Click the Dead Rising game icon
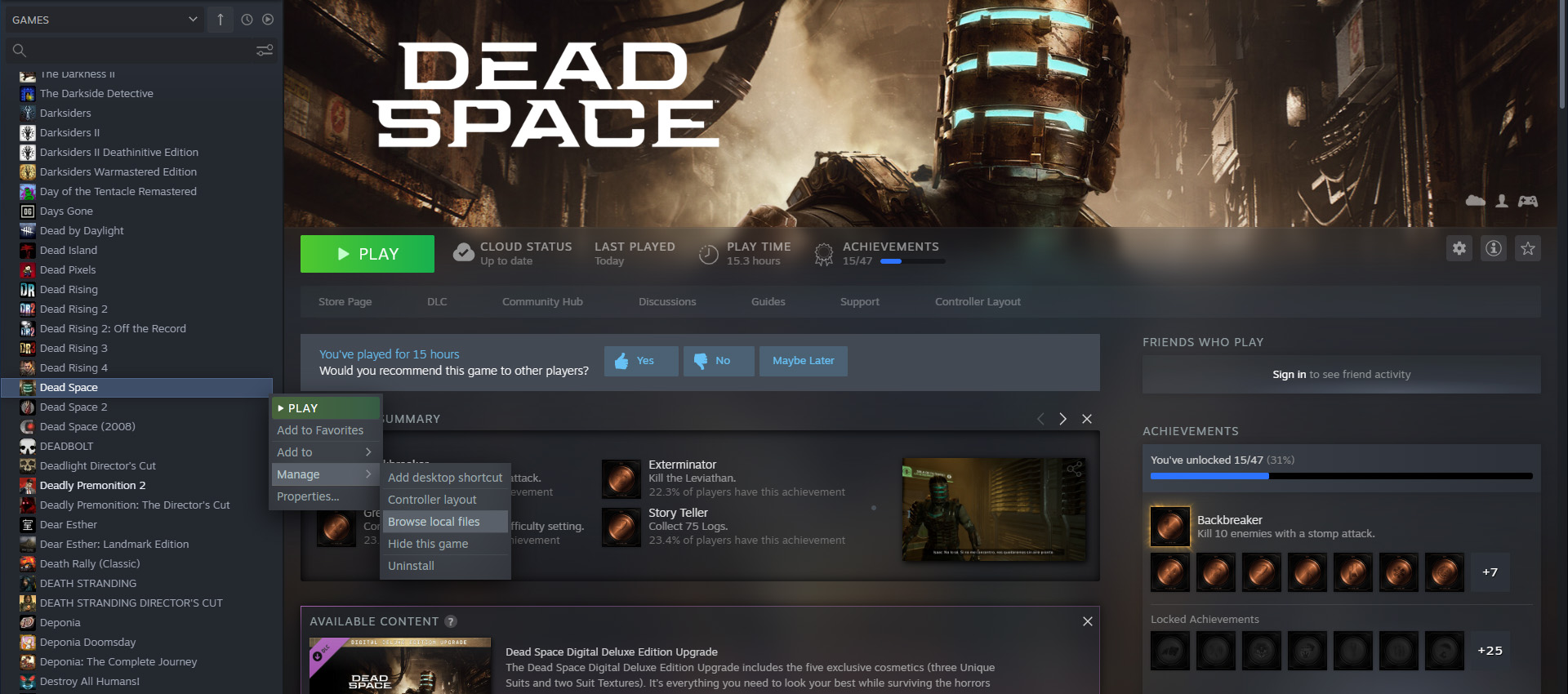 (x=28, y=290)
